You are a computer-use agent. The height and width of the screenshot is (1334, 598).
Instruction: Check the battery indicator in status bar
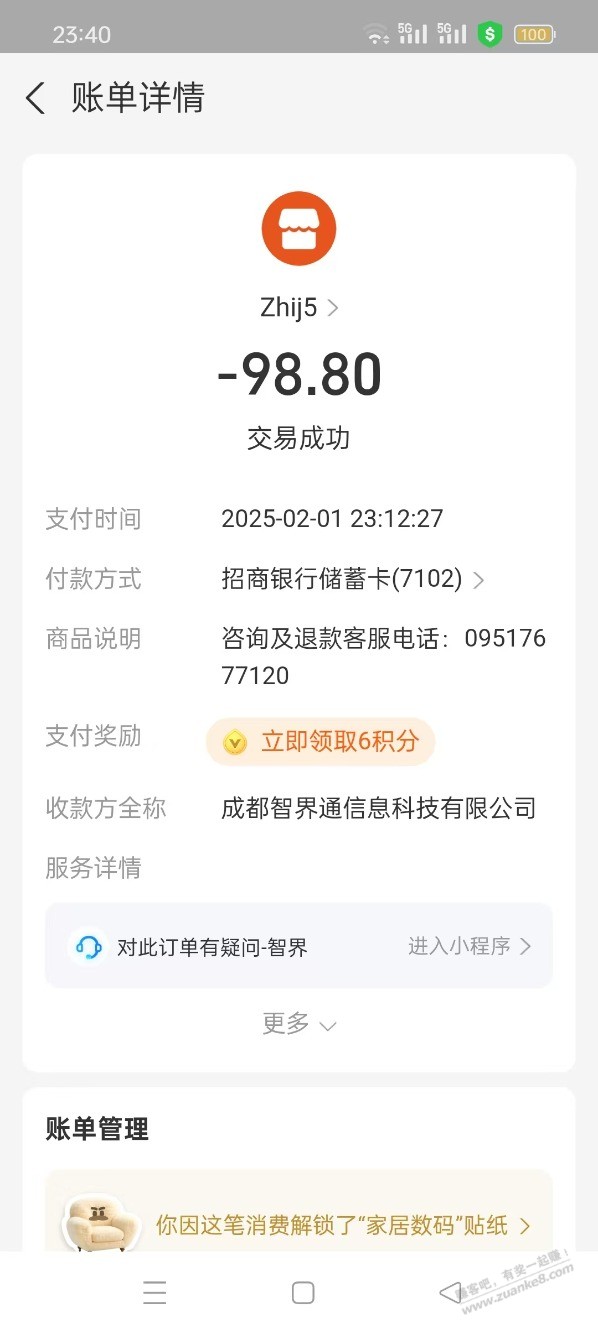534,35
